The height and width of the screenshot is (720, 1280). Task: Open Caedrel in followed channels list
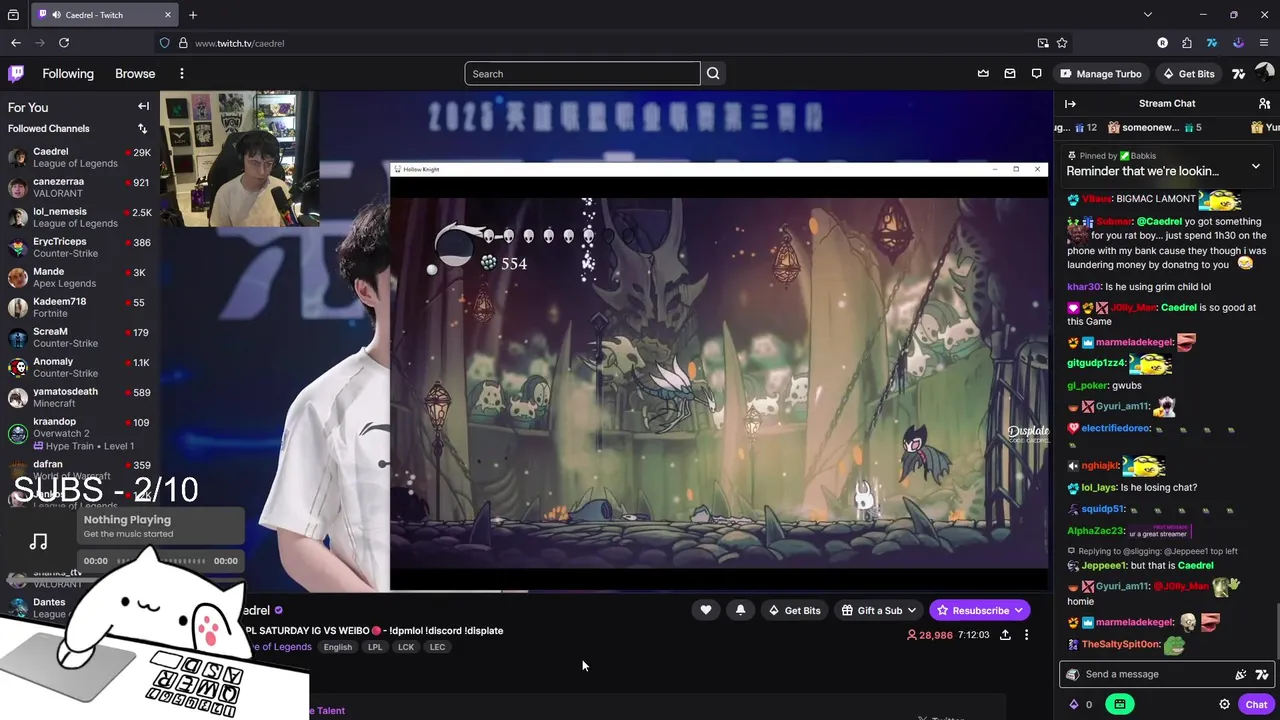pyautogui.click(x=79, y=158)
